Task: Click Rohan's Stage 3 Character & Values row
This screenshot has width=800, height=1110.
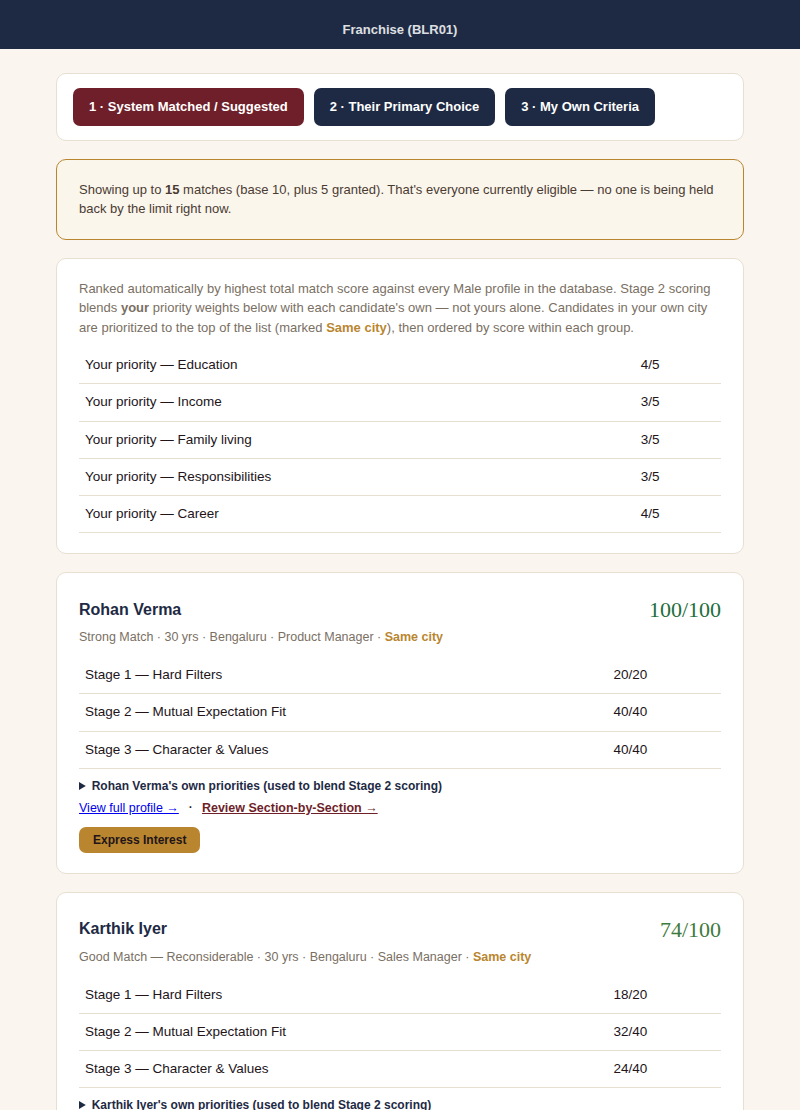Action: [x=400, y=750]
